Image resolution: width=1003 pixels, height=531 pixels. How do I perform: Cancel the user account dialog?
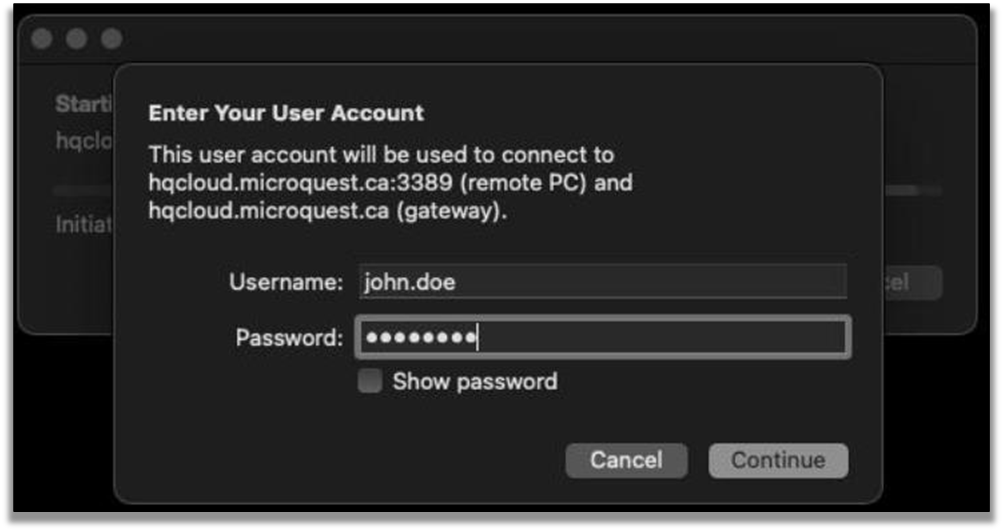tap(626, 460)
